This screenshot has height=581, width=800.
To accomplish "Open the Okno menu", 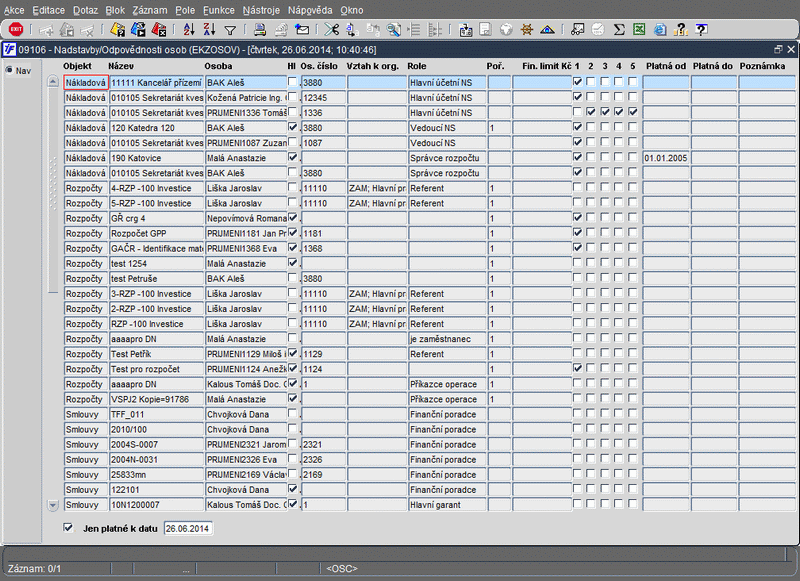I will pyautogui.click(x=352, y=10).
